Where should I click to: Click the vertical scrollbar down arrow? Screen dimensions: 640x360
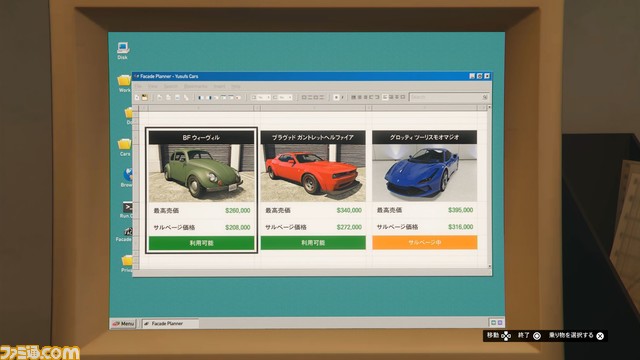[x=489, y=266]
